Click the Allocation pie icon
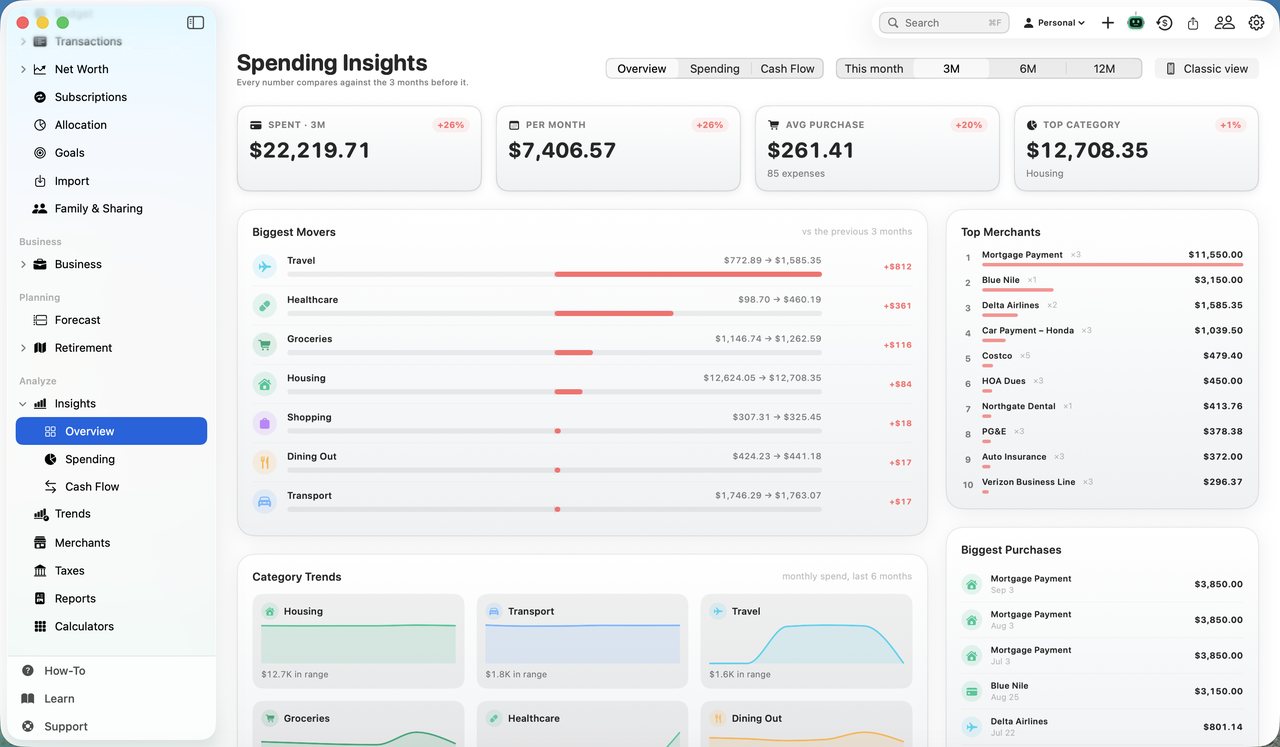 40,125
